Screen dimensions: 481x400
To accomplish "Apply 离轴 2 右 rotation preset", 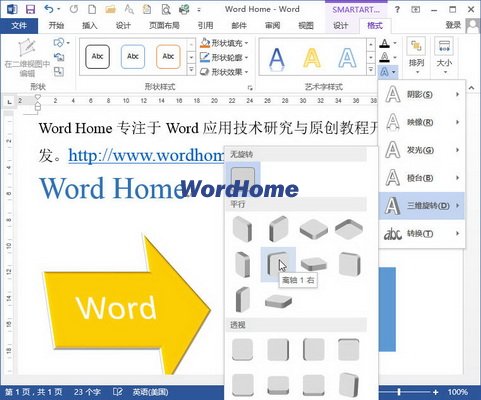I will [243, 299].
